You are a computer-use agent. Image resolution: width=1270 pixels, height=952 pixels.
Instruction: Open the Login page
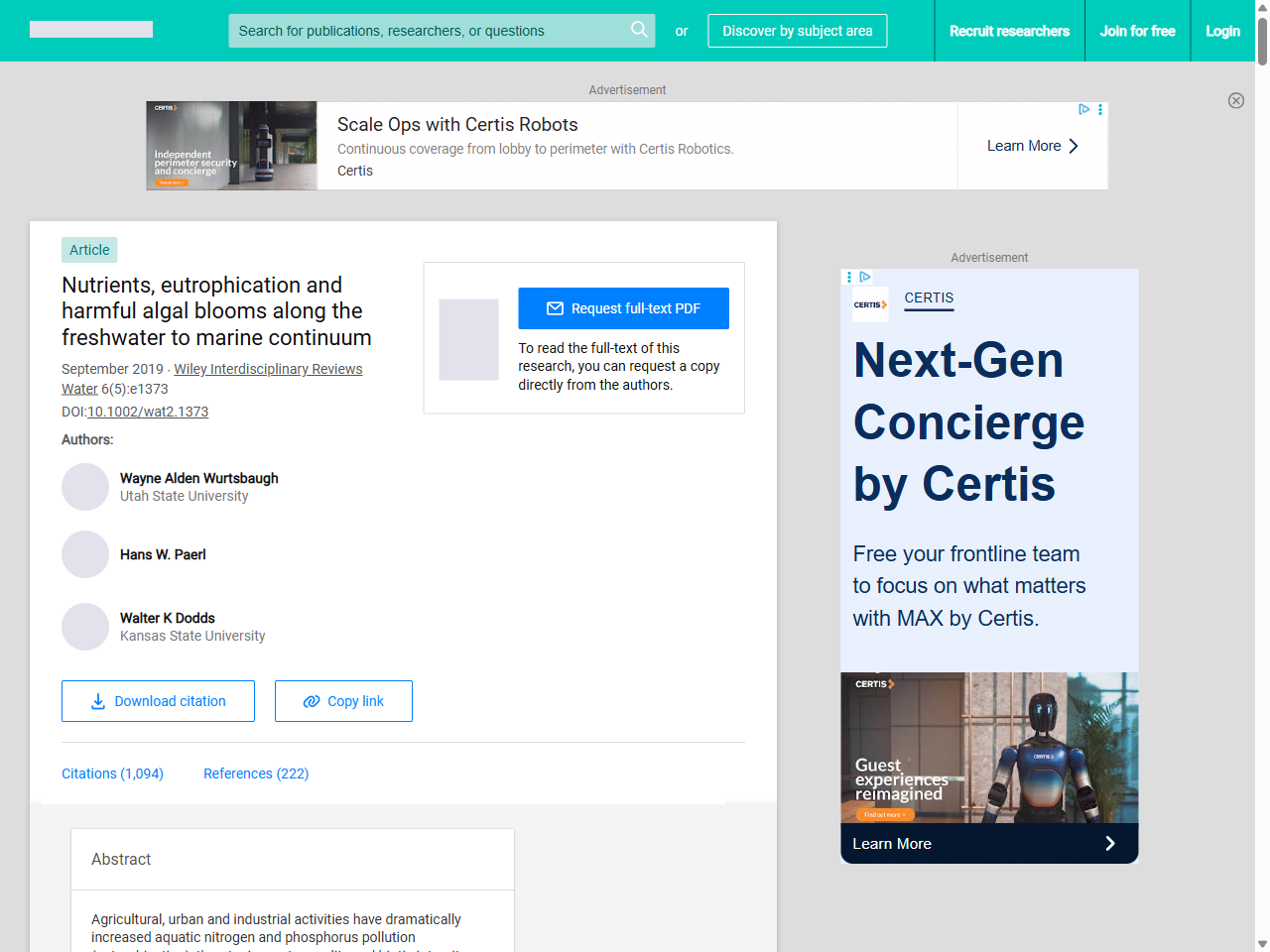pos(1222,31)
